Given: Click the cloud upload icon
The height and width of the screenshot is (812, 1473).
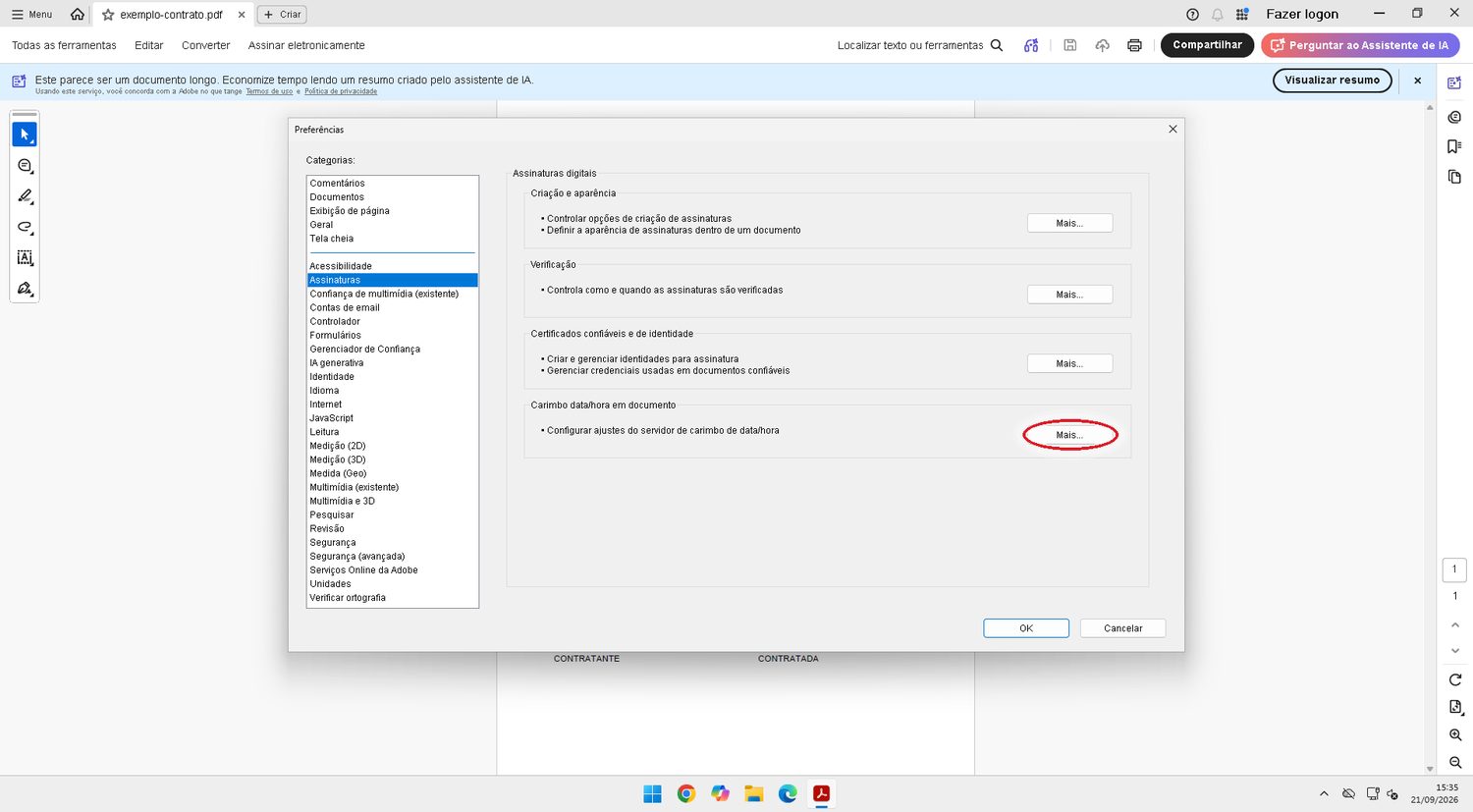Looking at the screenshot, I should pyautogui.click(x=1103, y=45).
